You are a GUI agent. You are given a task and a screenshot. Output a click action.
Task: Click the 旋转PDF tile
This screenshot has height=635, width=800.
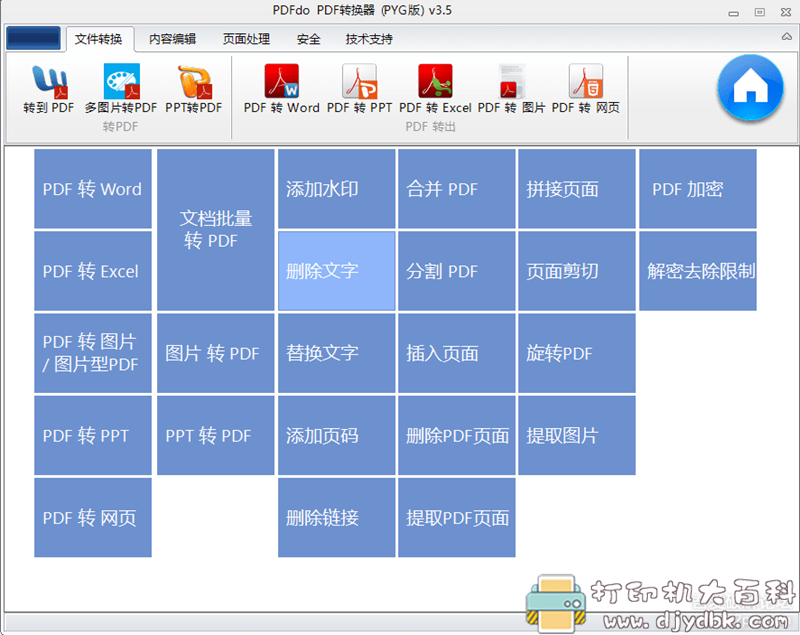tap(577, 353)
